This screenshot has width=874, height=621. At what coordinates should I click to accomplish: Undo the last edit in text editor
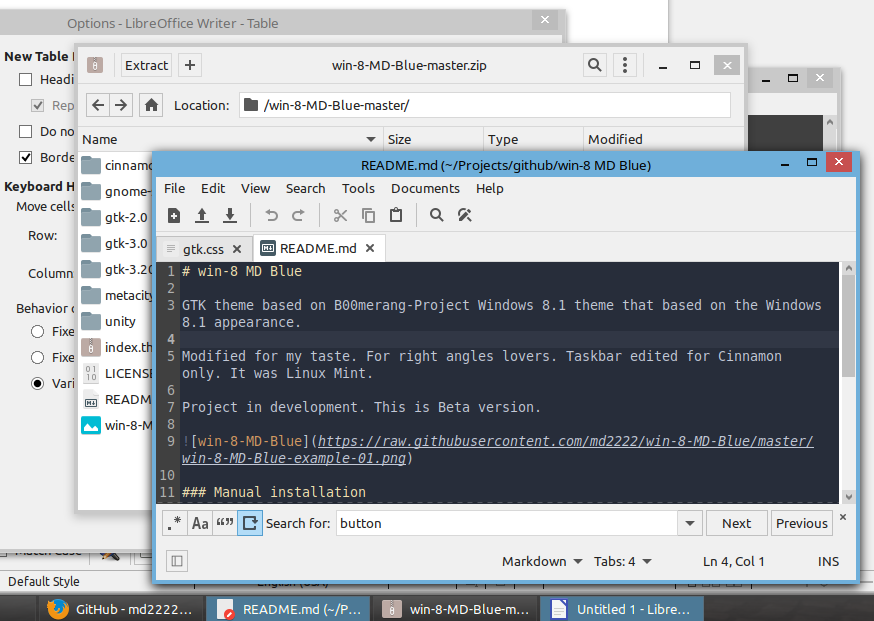[x=271, y=215]
